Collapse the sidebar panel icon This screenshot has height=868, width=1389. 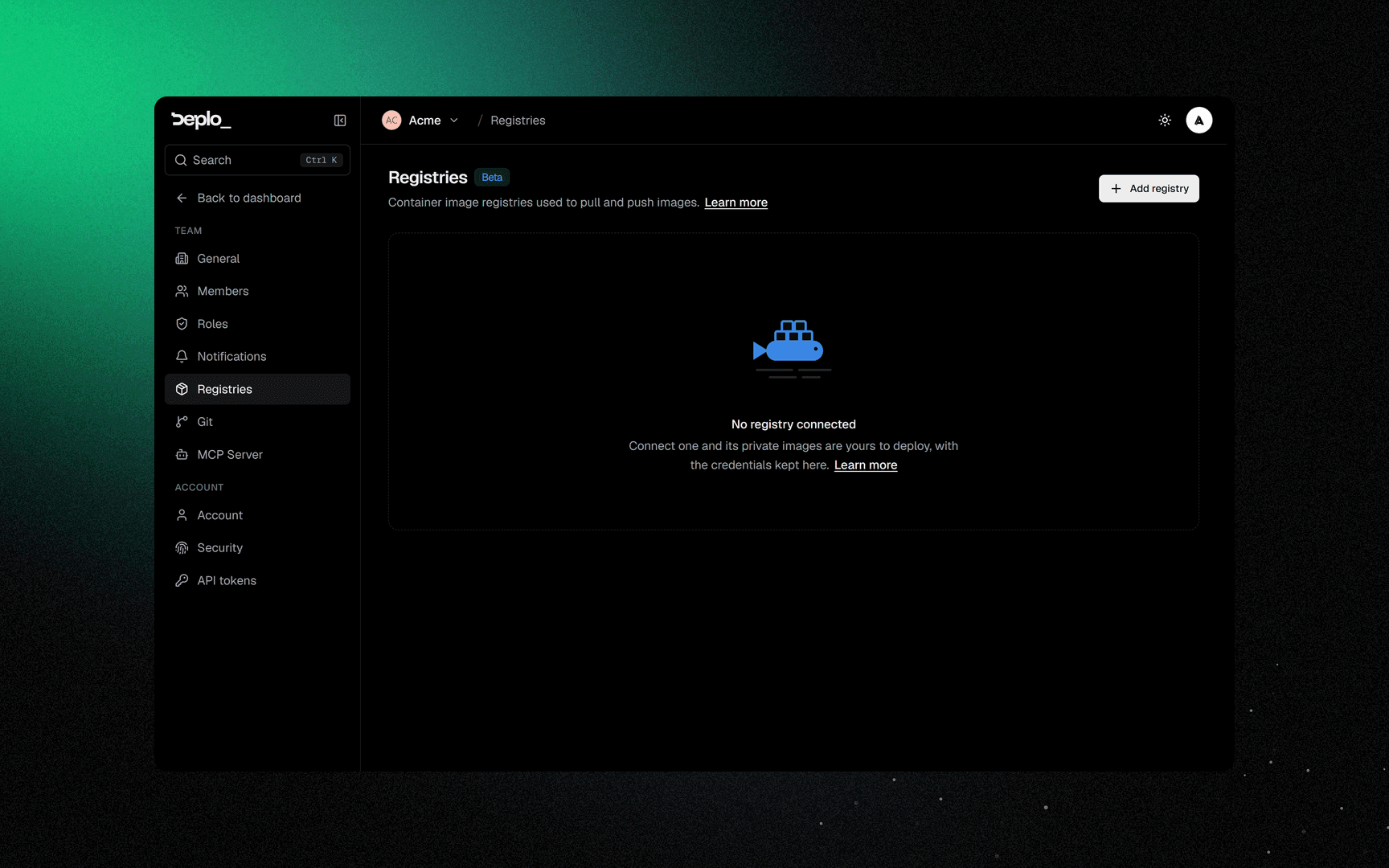[x=340, y=121]
